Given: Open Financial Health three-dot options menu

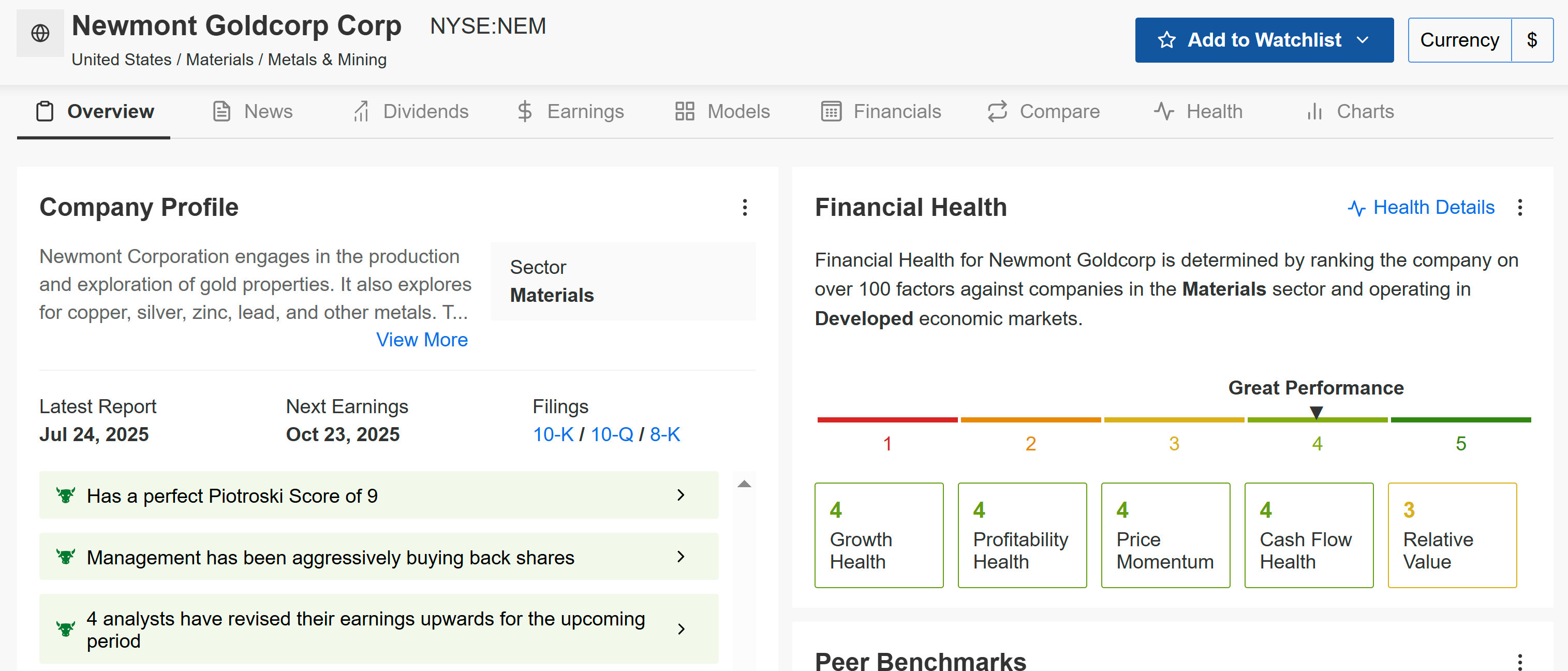Looking at the screenshot, I should 1519,208.
